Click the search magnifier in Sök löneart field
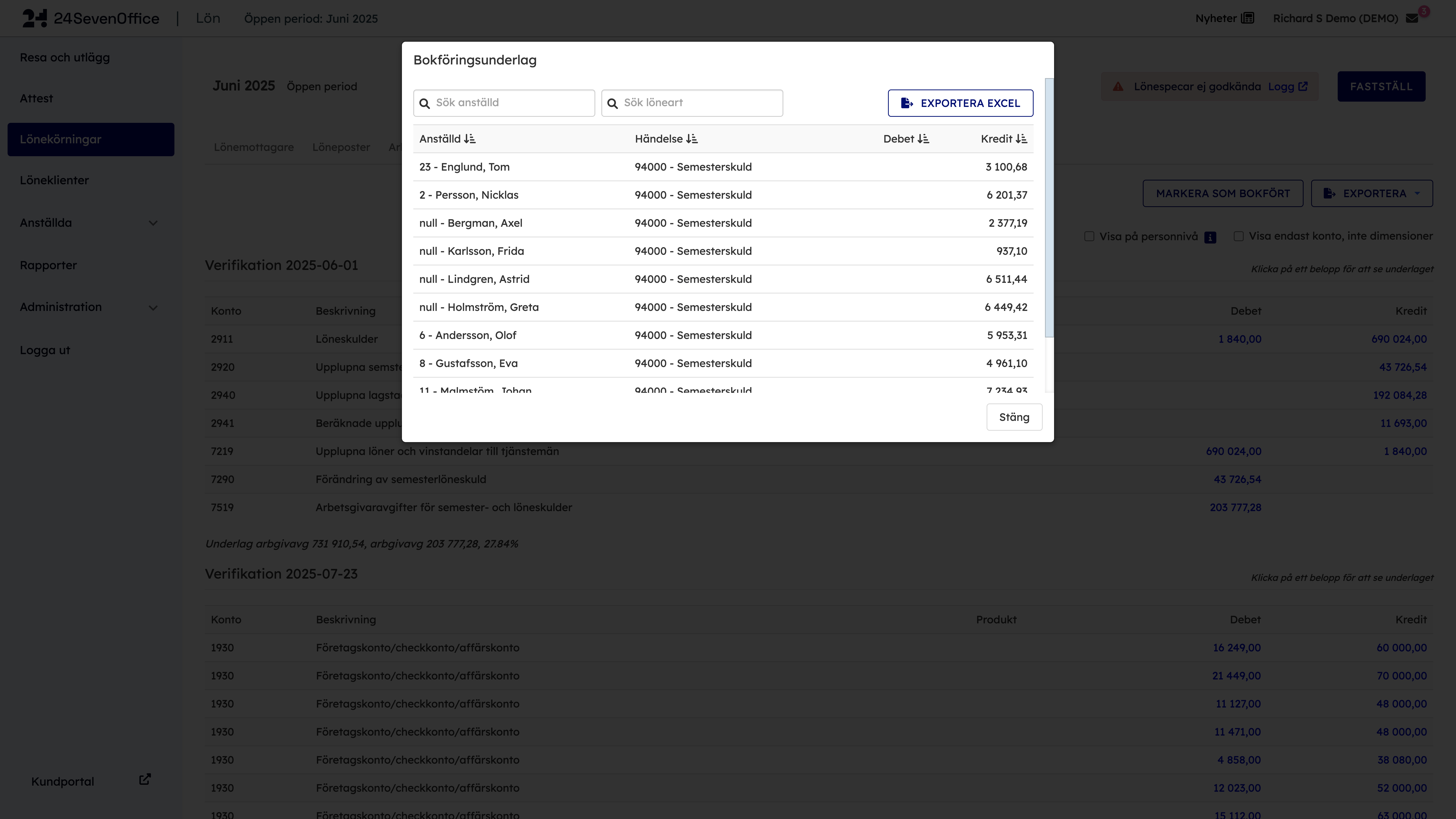The height and width of the screenshot is (819, 1456). tap(612, 104)
